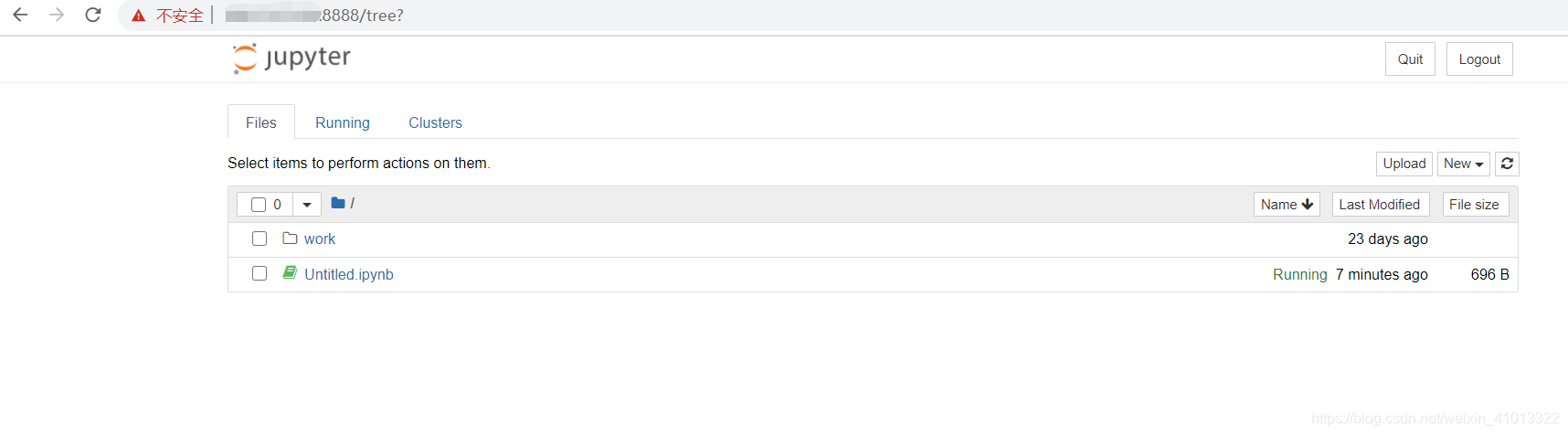The height and width of the screenshot is (435, 1568).
Task: Expand the New dropdown menu
Action: (x=1463, y=164)
